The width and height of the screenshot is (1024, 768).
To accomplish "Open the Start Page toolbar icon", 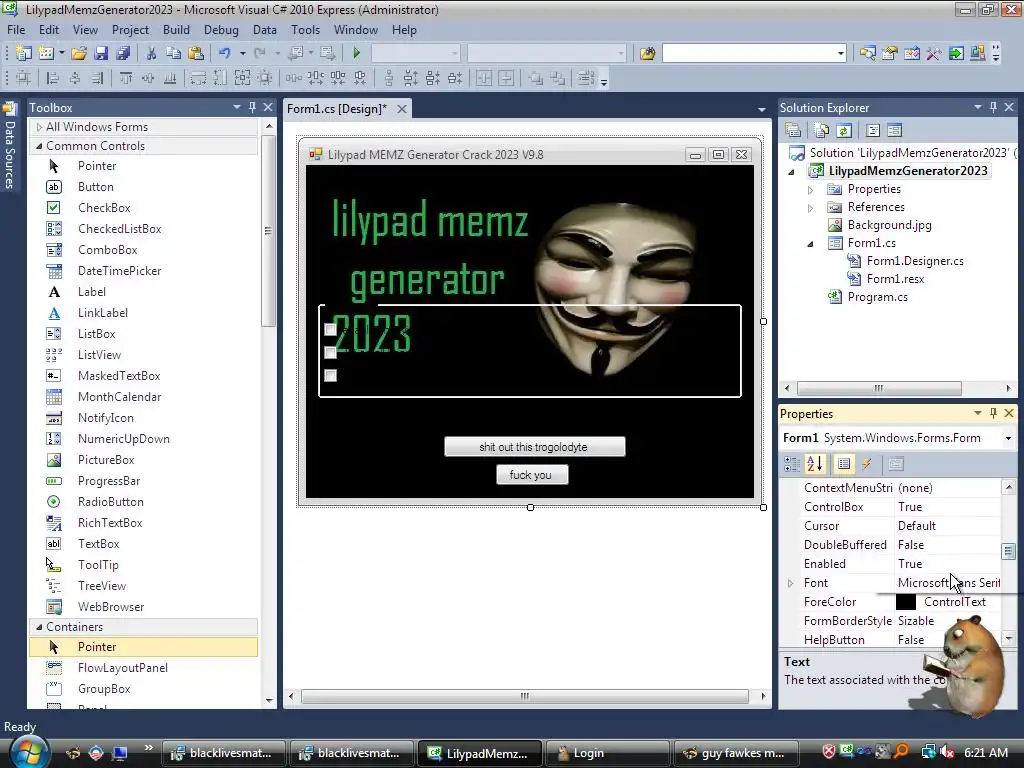I will coord(956,53).
